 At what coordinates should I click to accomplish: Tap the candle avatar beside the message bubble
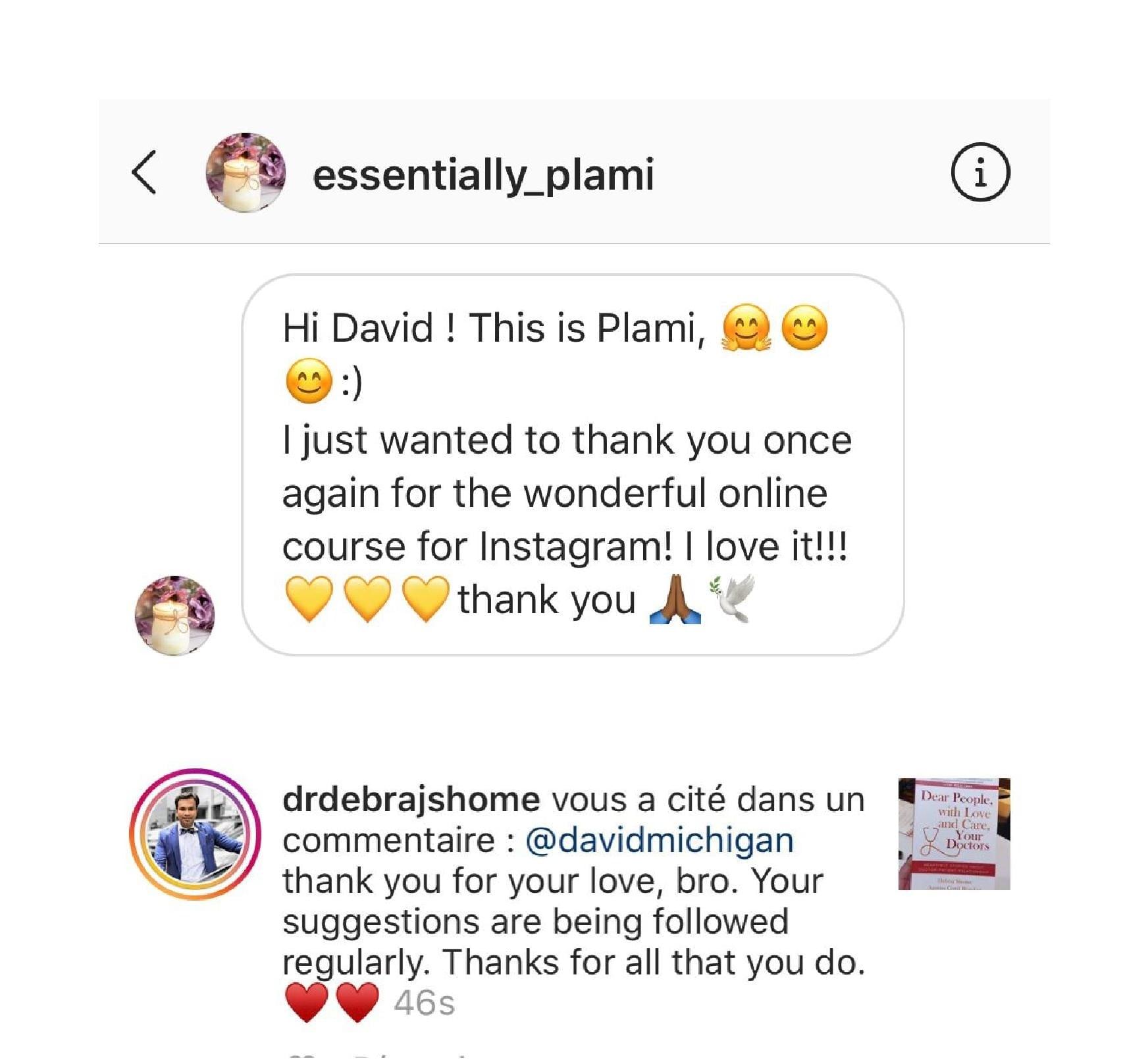click(x=174, y=616)
